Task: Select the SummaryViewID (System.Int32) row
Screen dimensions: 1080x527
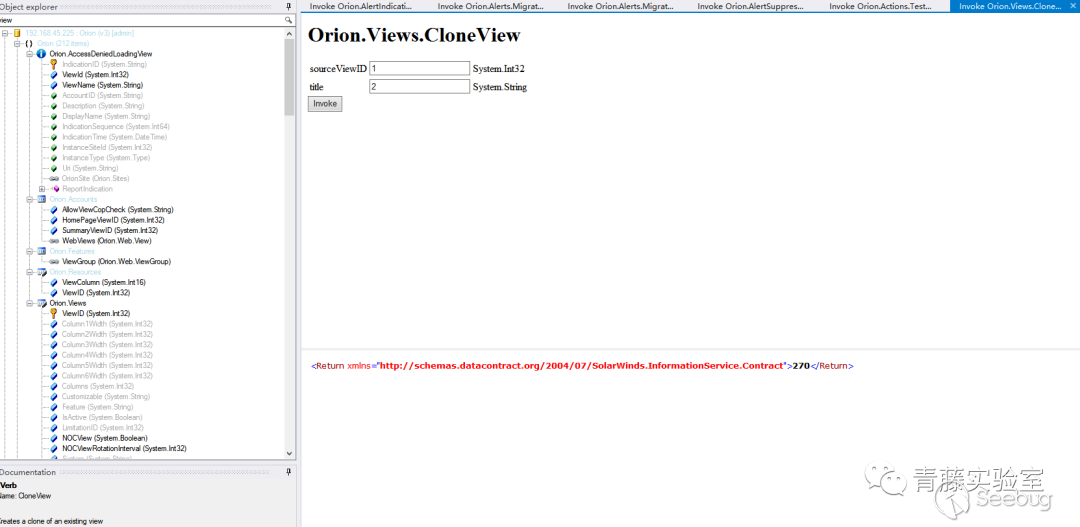Action: click(x=110, y=231)
